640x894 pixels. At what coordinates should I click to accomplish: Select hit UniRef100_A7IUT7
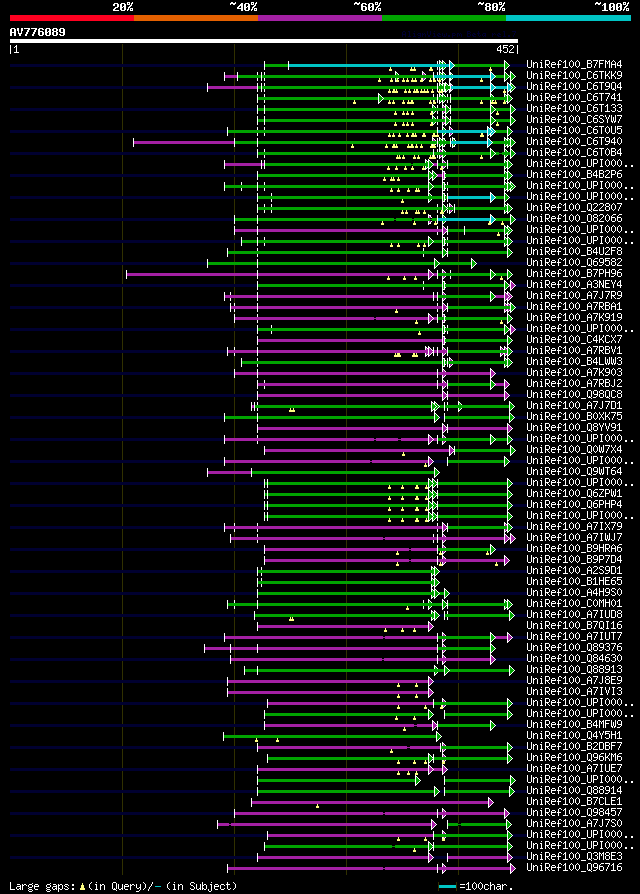574,637
